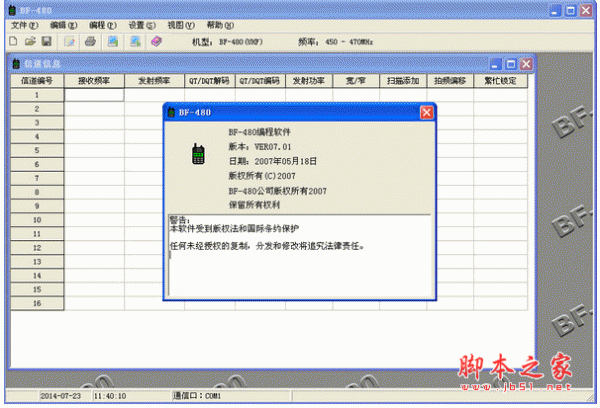
Task: Click channel 1 receive frequency input cell
Action: 94,95
